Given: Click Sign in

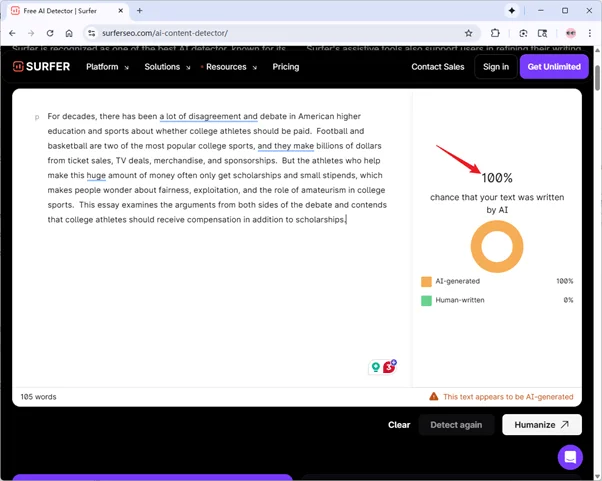Looking at the screenshot, I should [495, 67].
